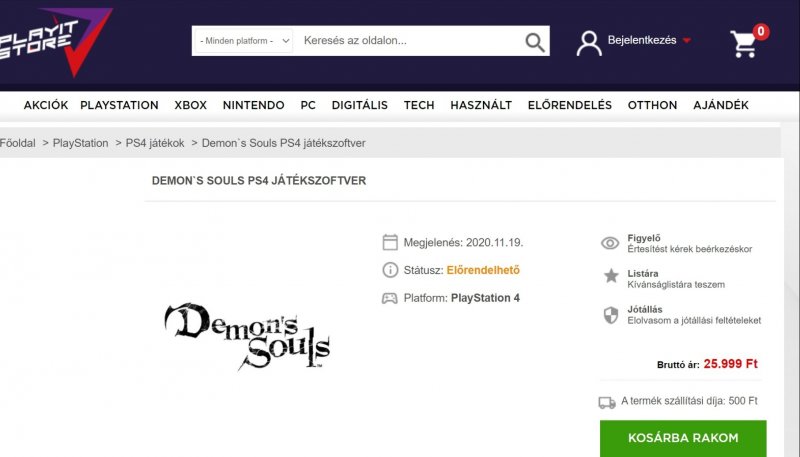Click the DEMON`S SOULS PS4 JÁTÉKSZOFTVER heading
The width and height of the screenshot is (800, 457).
(x=259, y=181)
